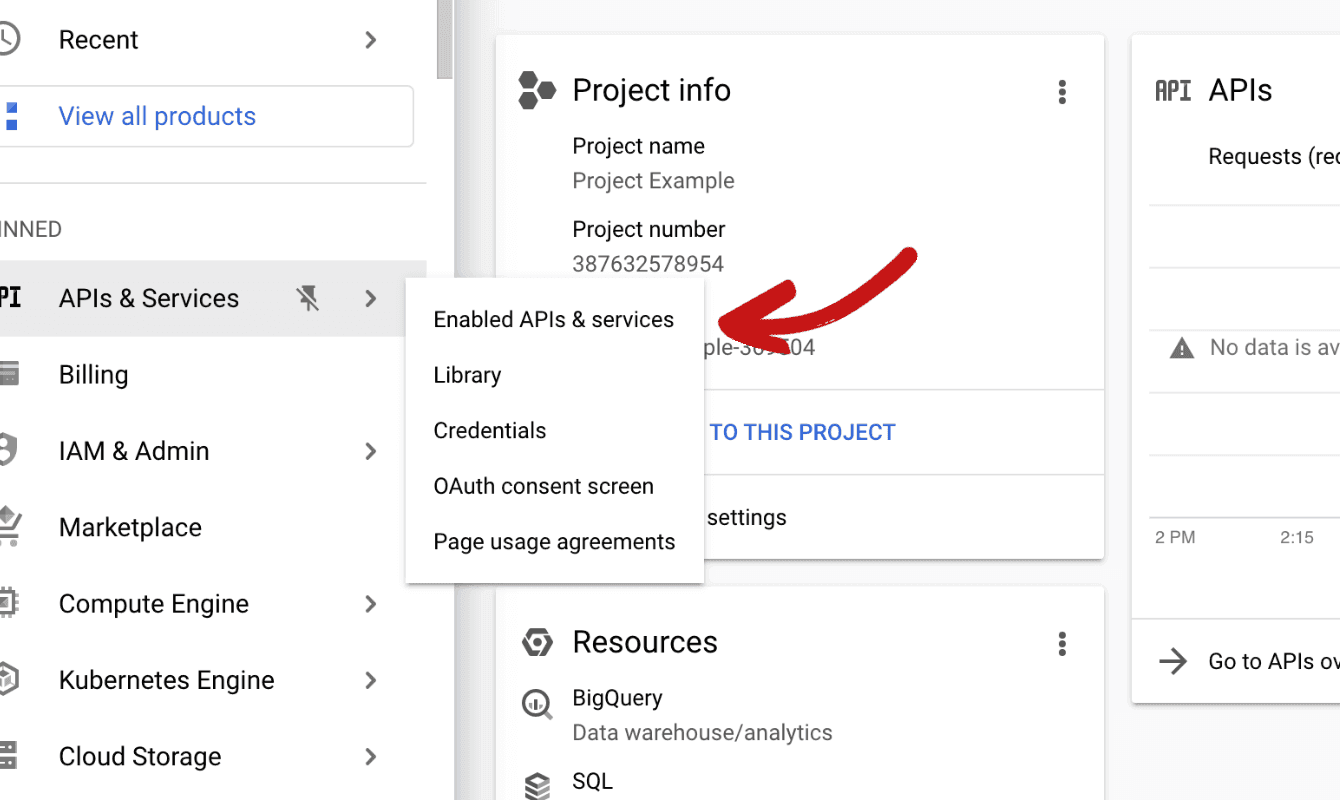Click the Project info hexagon icon
This screenshot has width=1340, height=800.
coord(537,90)
